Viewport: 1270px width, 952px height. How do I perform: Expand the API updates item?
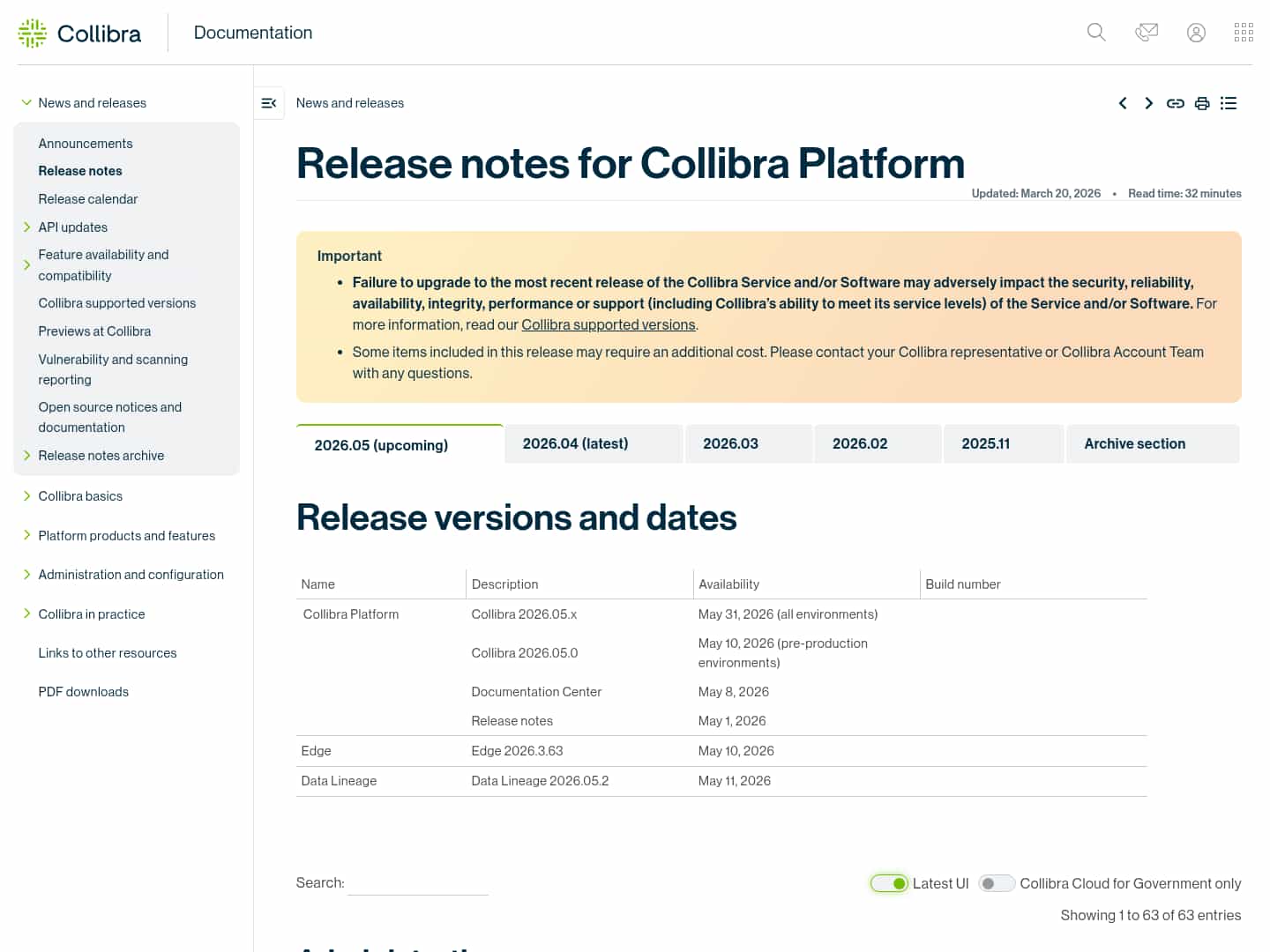click(x=26, y=227)
